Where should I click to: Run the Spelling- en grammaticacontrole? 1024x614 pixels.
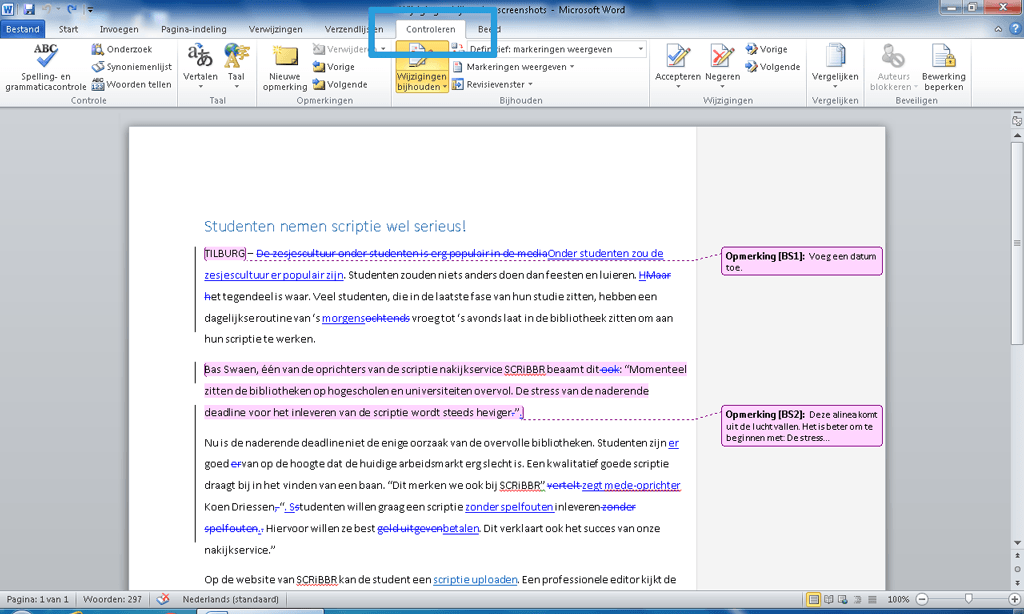tap(46, 67)
